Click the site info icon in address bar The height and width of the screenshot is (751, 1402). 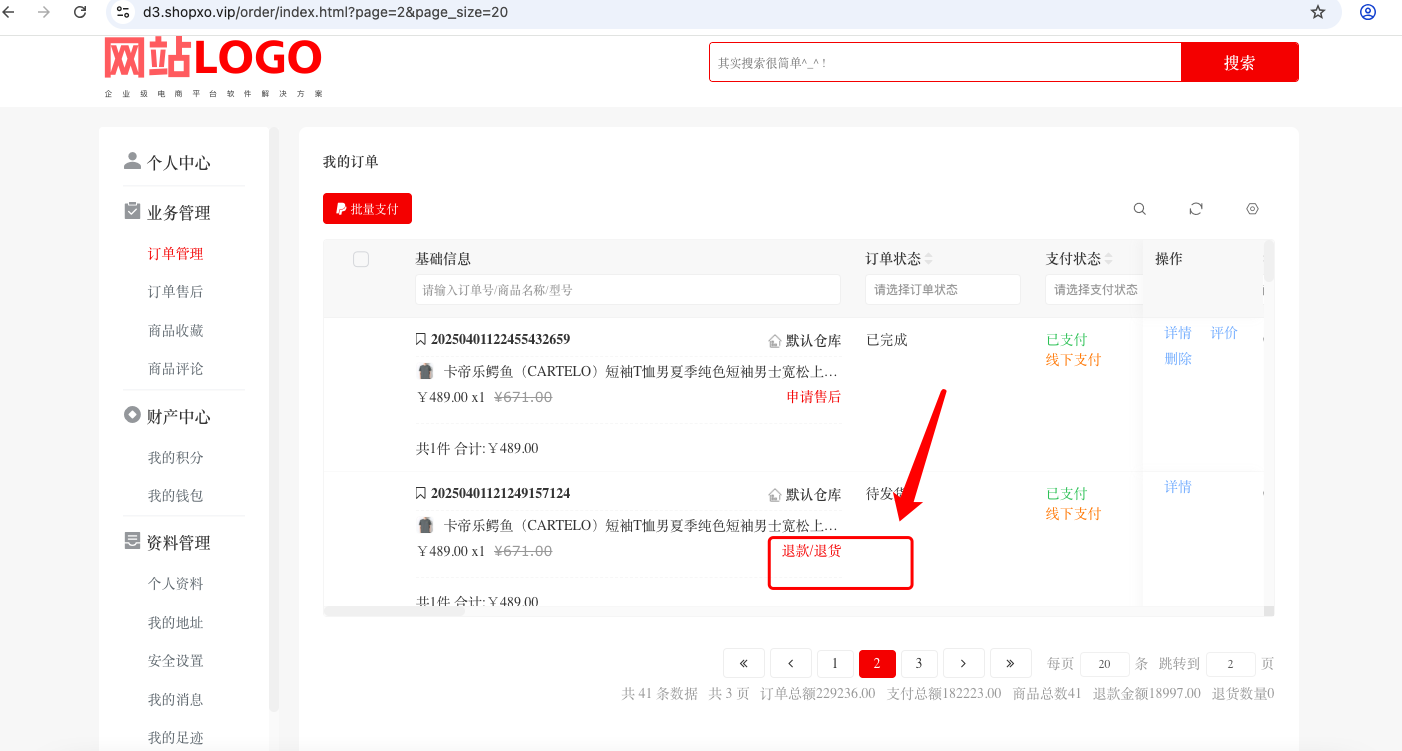tap(123, 12)
